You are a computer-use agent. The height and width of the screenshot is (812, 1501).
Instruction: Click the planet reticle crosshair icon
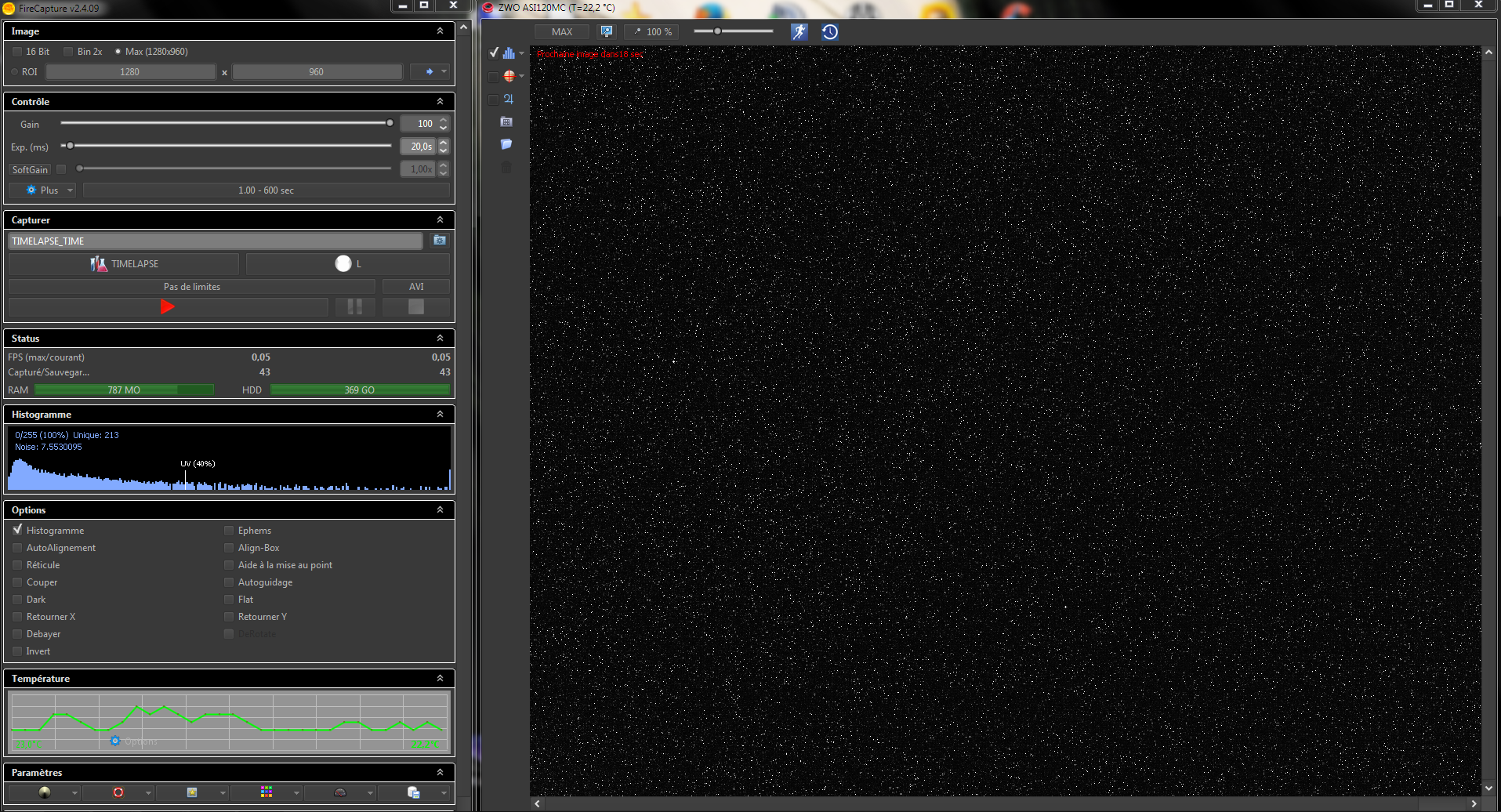tap(509, 76)
